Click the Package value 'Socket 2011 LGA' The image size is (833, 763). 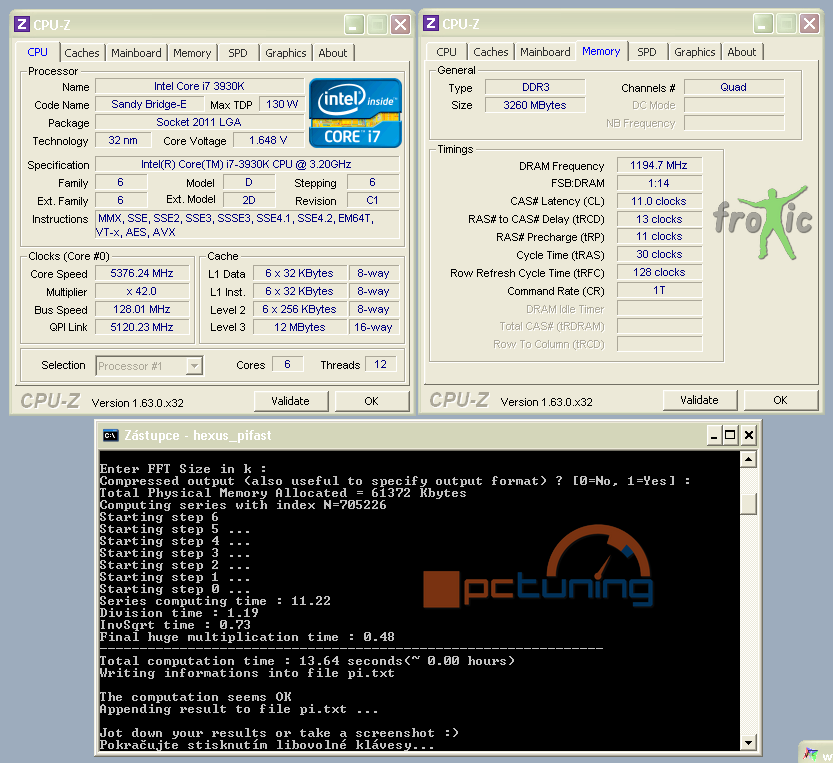click(199, 122)
